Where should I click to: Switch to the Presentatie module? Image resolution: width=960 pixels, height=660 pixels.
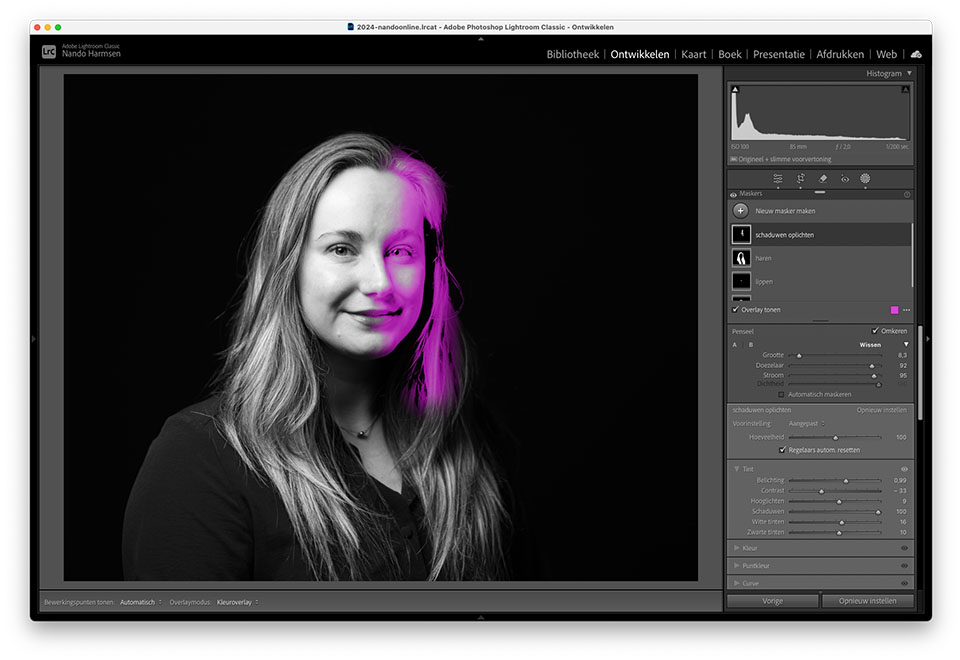pyautogui.click(x=779, y=54)
